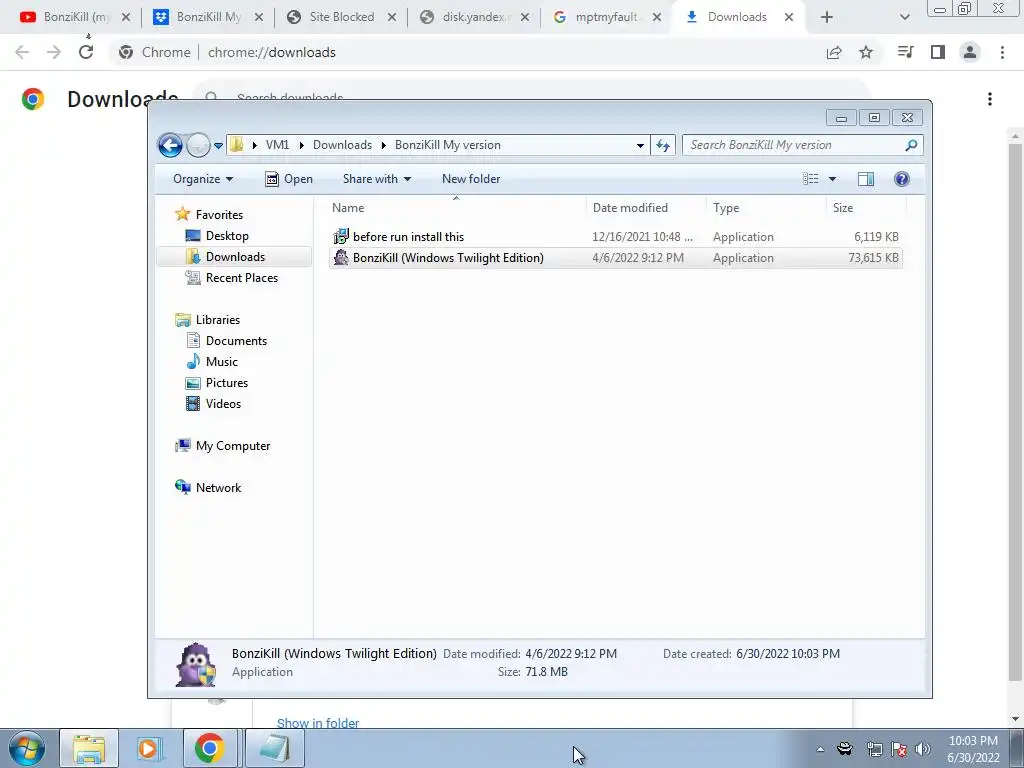
Task: Click icon of 'before run install this'
Action: click(341, 236)
